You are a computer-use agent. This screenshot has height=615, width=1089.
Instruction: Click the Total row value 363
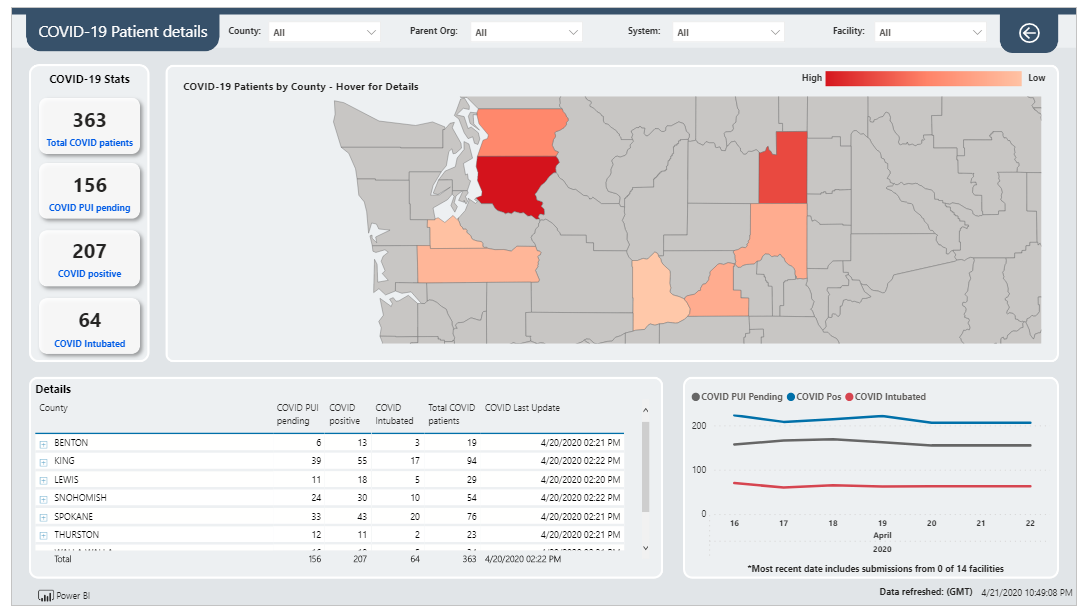[x=469, y=559]
